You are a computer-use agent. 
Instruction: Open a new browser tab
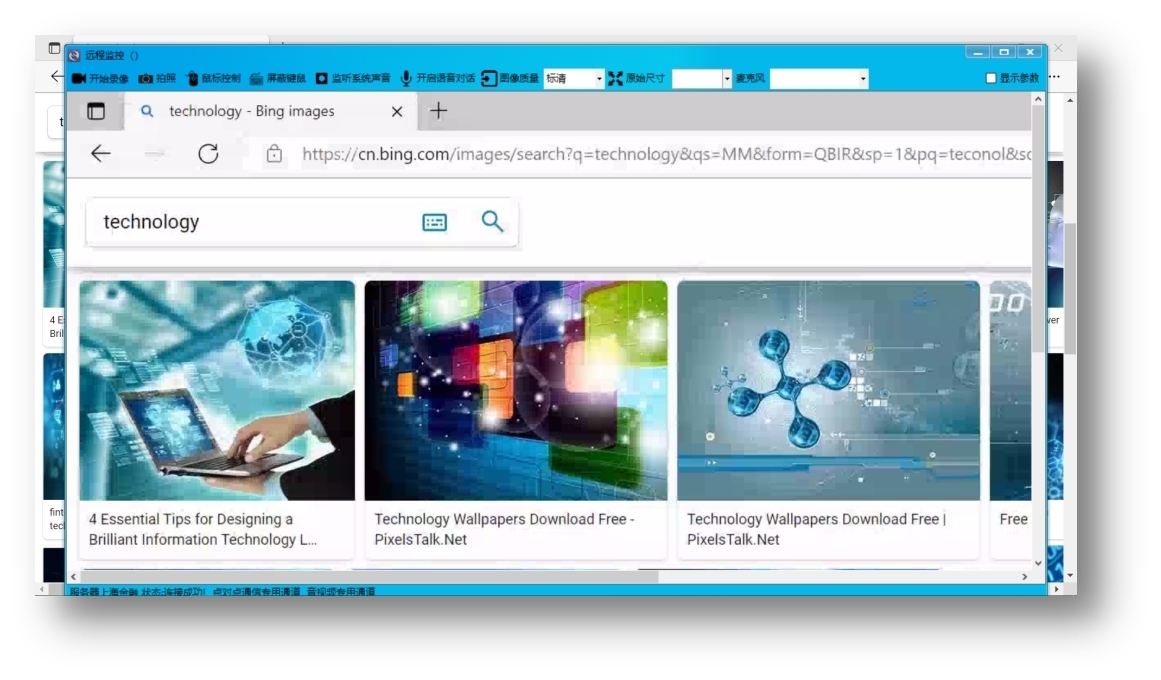[x=438, y=111]
